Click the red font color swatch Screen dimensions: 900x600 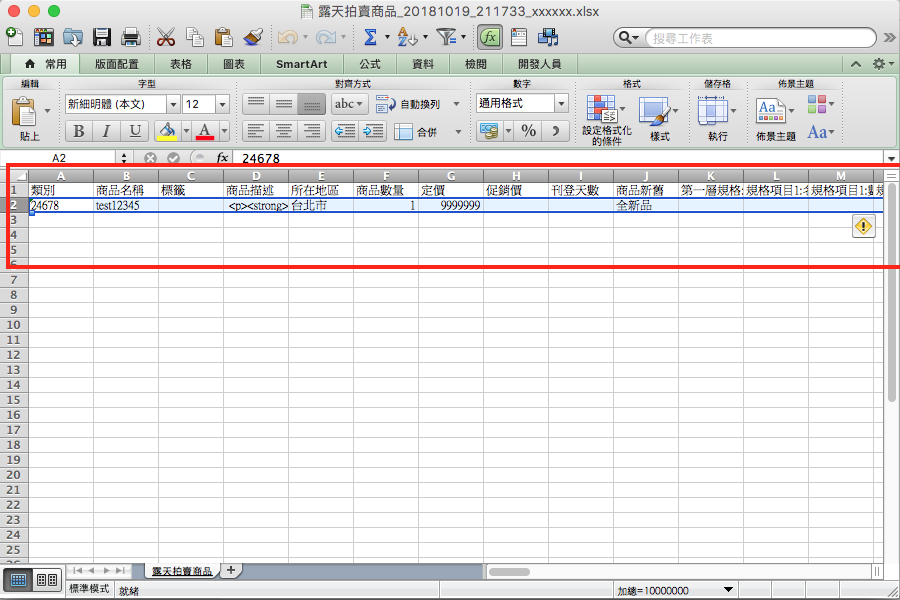click(205, 131)
